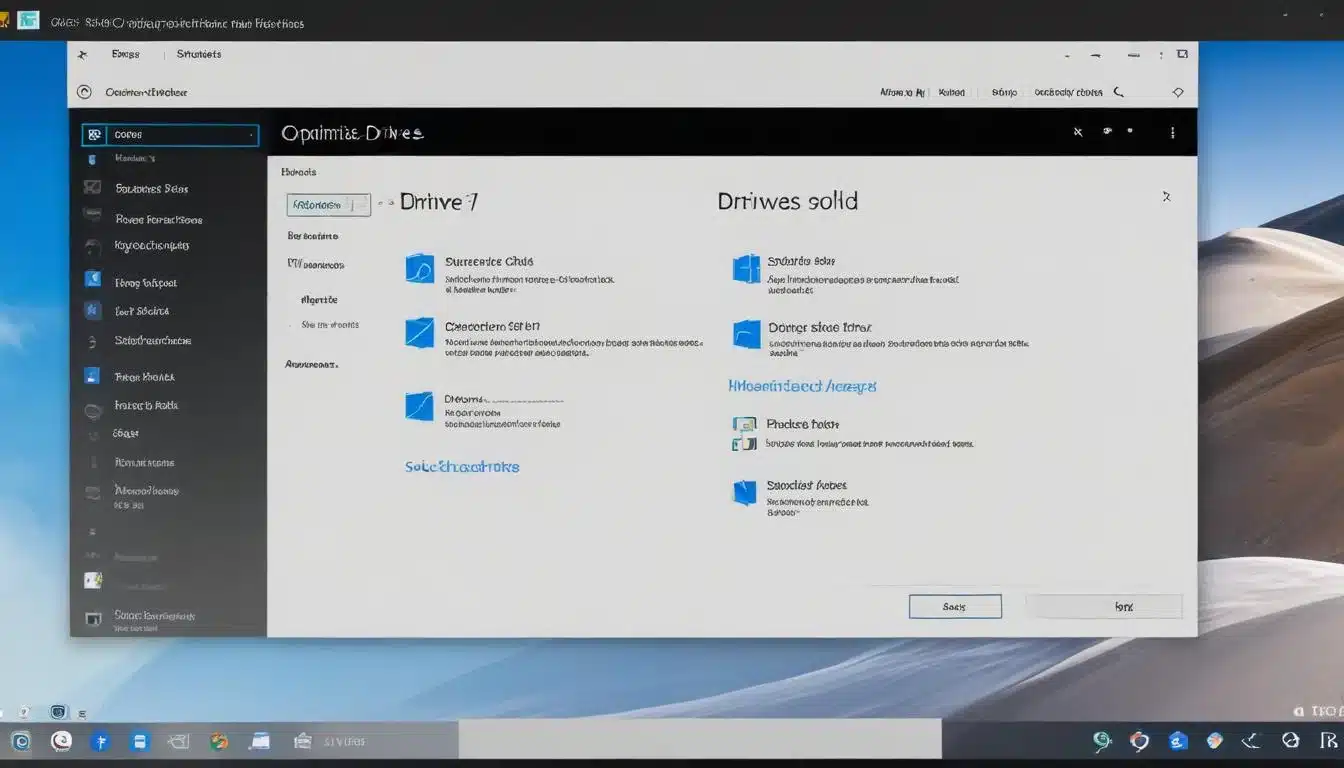Screen dimensions: 1344x768
Task: Click the second blue icon under Drives solid
Action: [746, 334]
